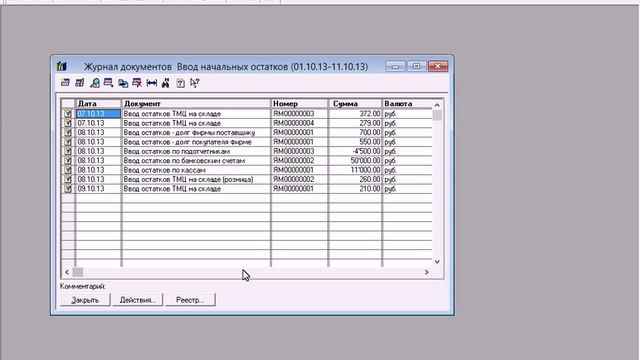The height and width of the screenshot is (360, 640).
Task: Click the document name in the 210.00 row
Action: [x=172, y=189]
